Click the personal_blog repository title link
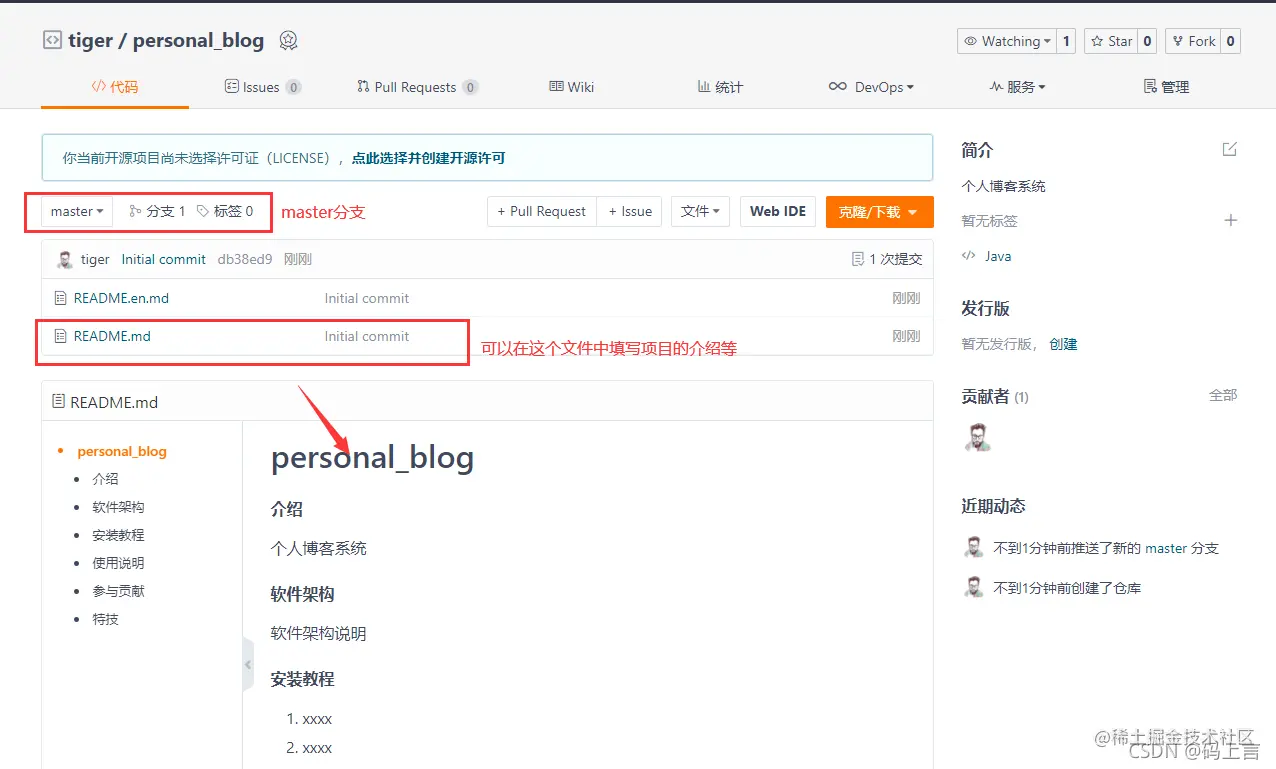The height and width of the screenshot is (769, 1276). click(198, 41)
